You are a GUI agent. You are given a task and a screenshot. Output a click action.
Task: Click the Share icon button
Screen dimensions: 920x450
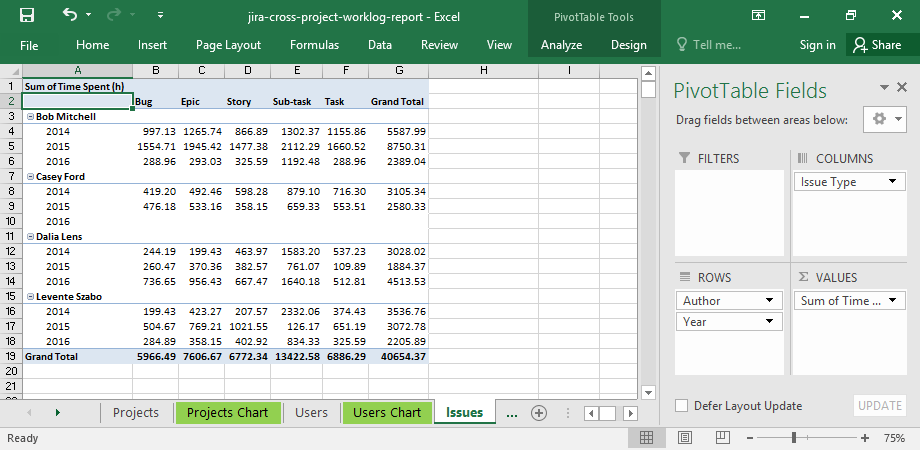(x=875, y=45)
